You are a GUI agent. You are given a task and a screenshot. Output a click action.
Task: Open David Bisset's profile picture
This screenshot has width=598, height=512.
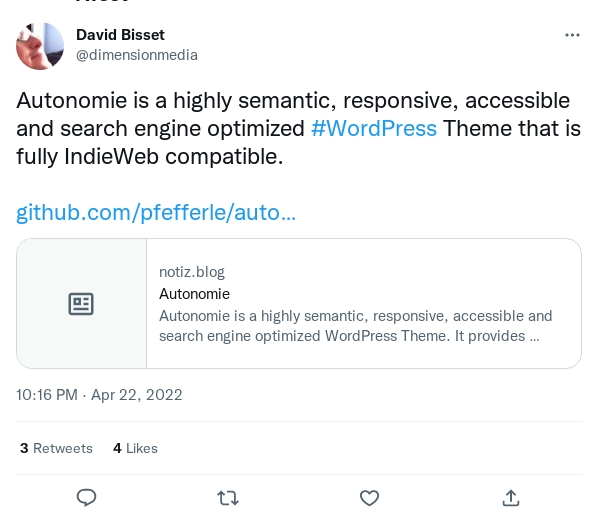[40, 46]
